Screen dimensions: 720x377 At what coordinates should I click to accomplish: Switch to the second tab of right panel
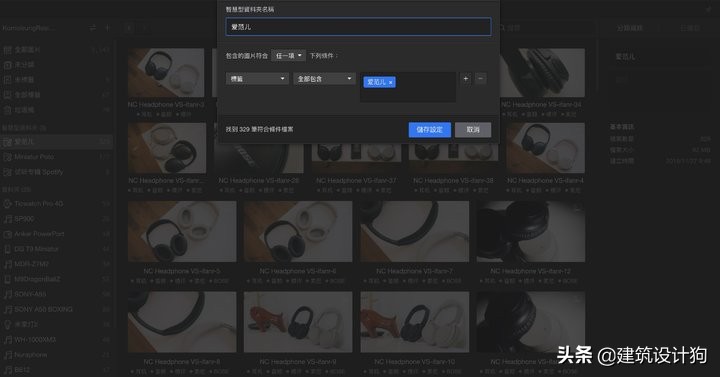point(690,28)
